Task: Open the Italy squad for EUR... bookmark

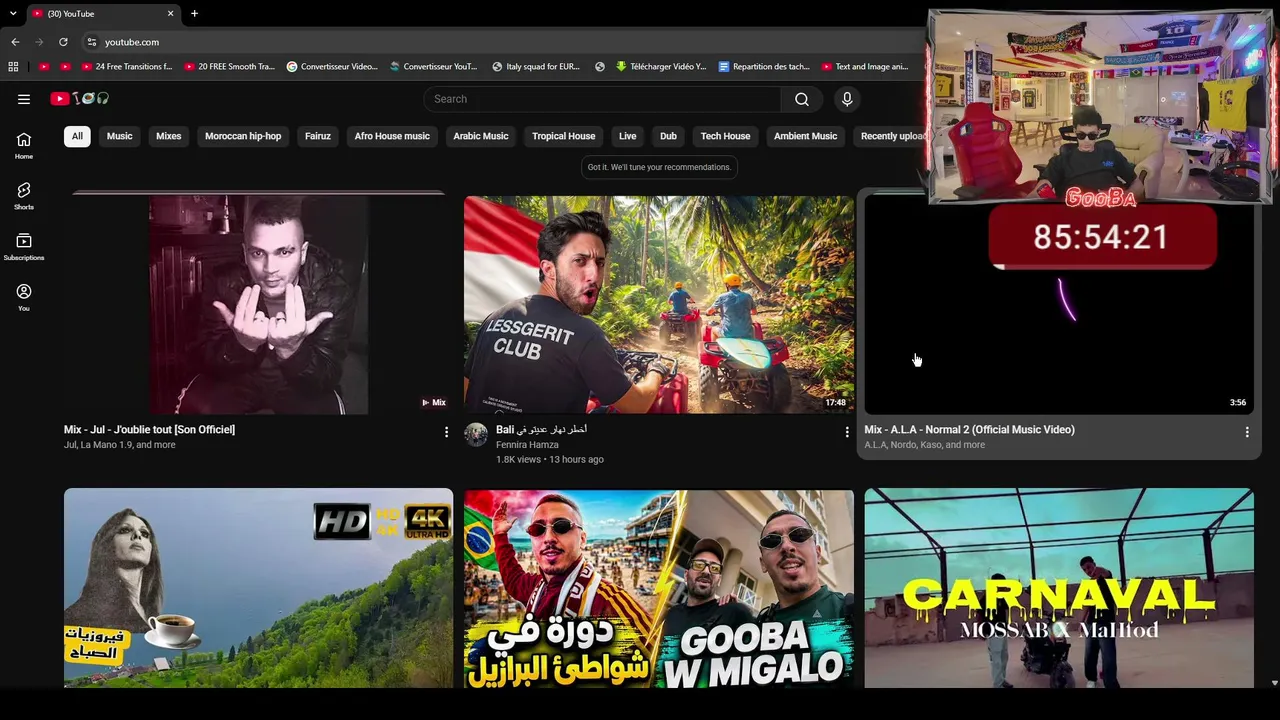Action: pos(536,67)
